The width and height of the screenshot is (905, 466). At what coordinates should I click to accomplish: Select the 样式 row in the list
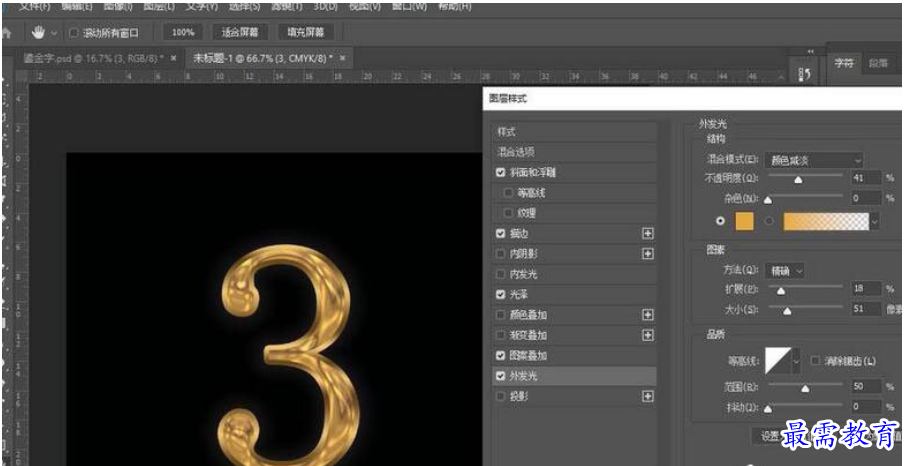tap(574, 132)
